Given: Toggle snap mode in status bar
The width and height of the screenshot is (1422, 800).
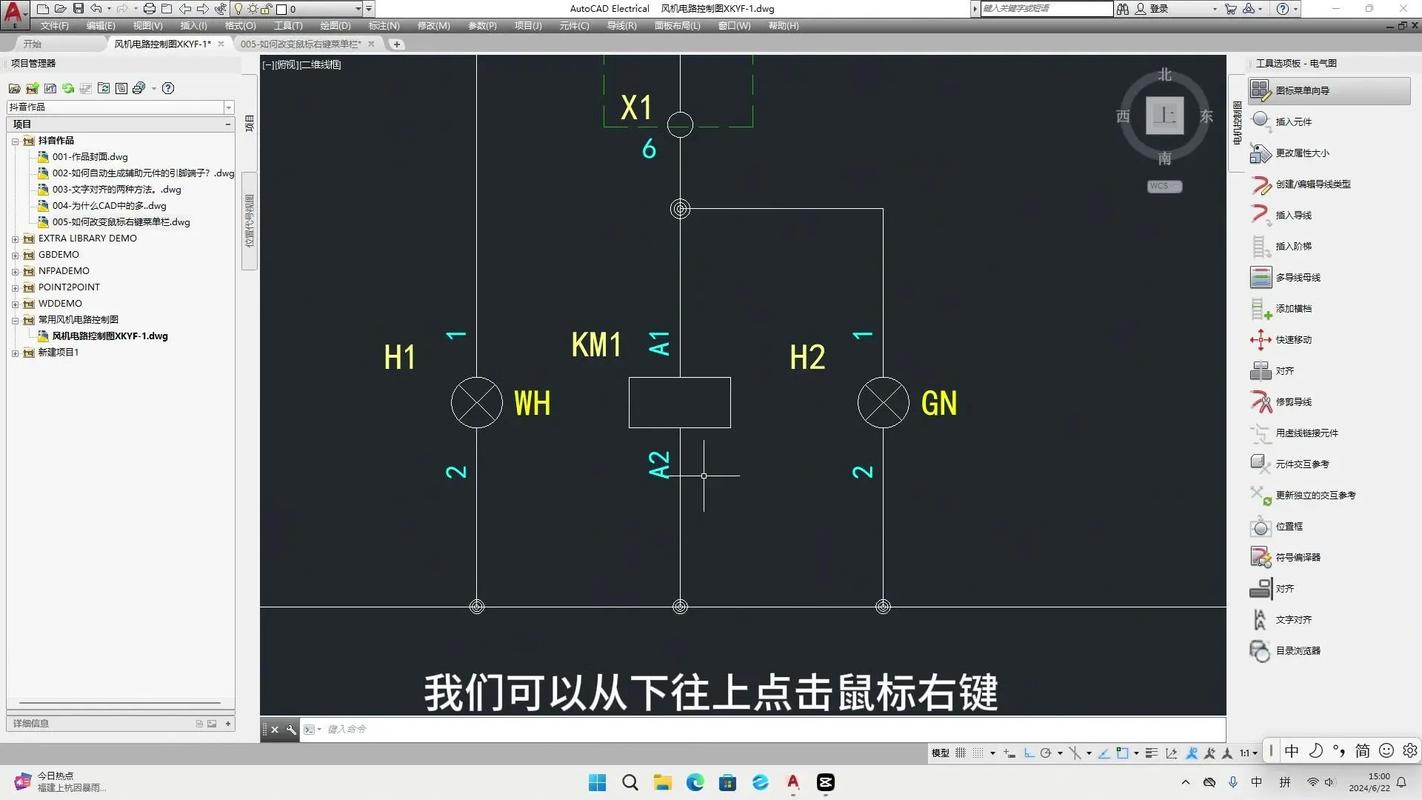Looking at the screenshot, I should [978, 753].
